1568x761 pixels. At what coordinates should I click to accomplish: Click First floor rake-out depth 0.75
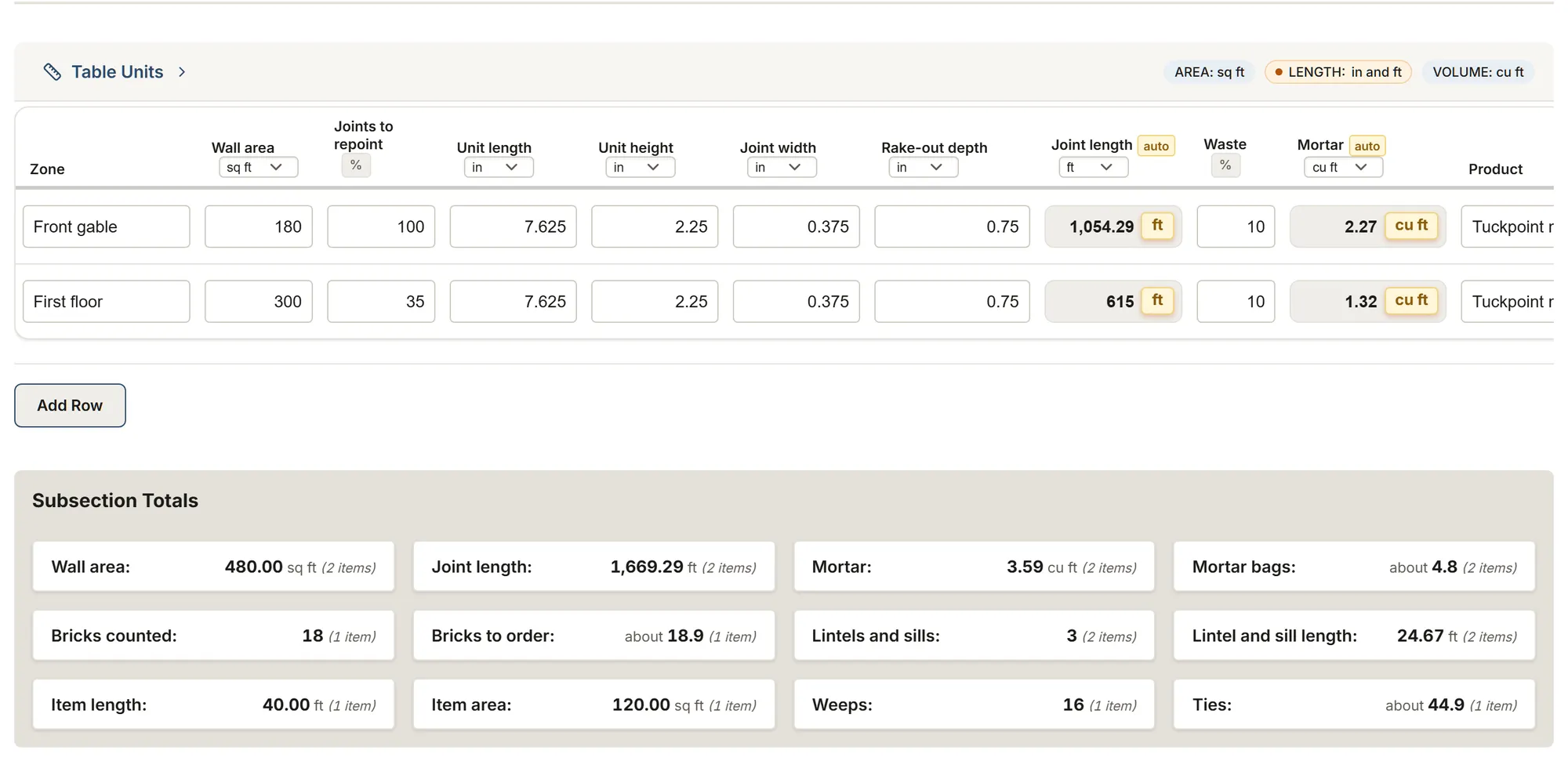coord(952,302)
